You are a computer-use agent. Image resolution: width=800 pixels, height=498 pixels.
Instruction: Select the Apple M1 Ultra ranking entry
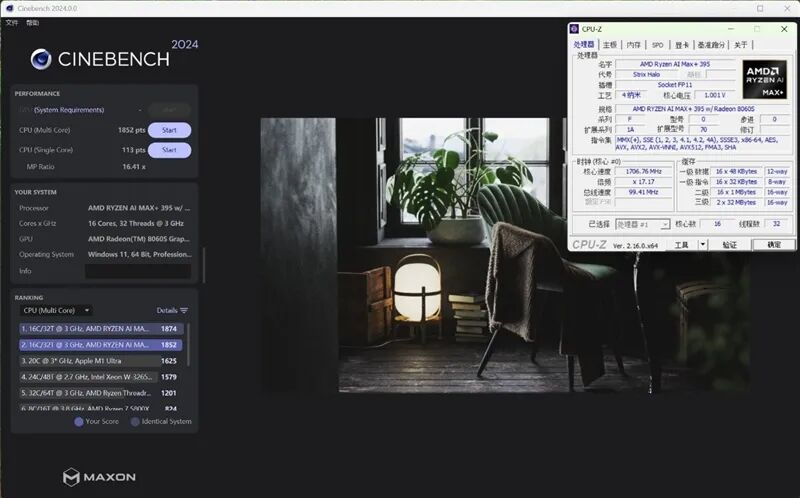tap(99, 361)
